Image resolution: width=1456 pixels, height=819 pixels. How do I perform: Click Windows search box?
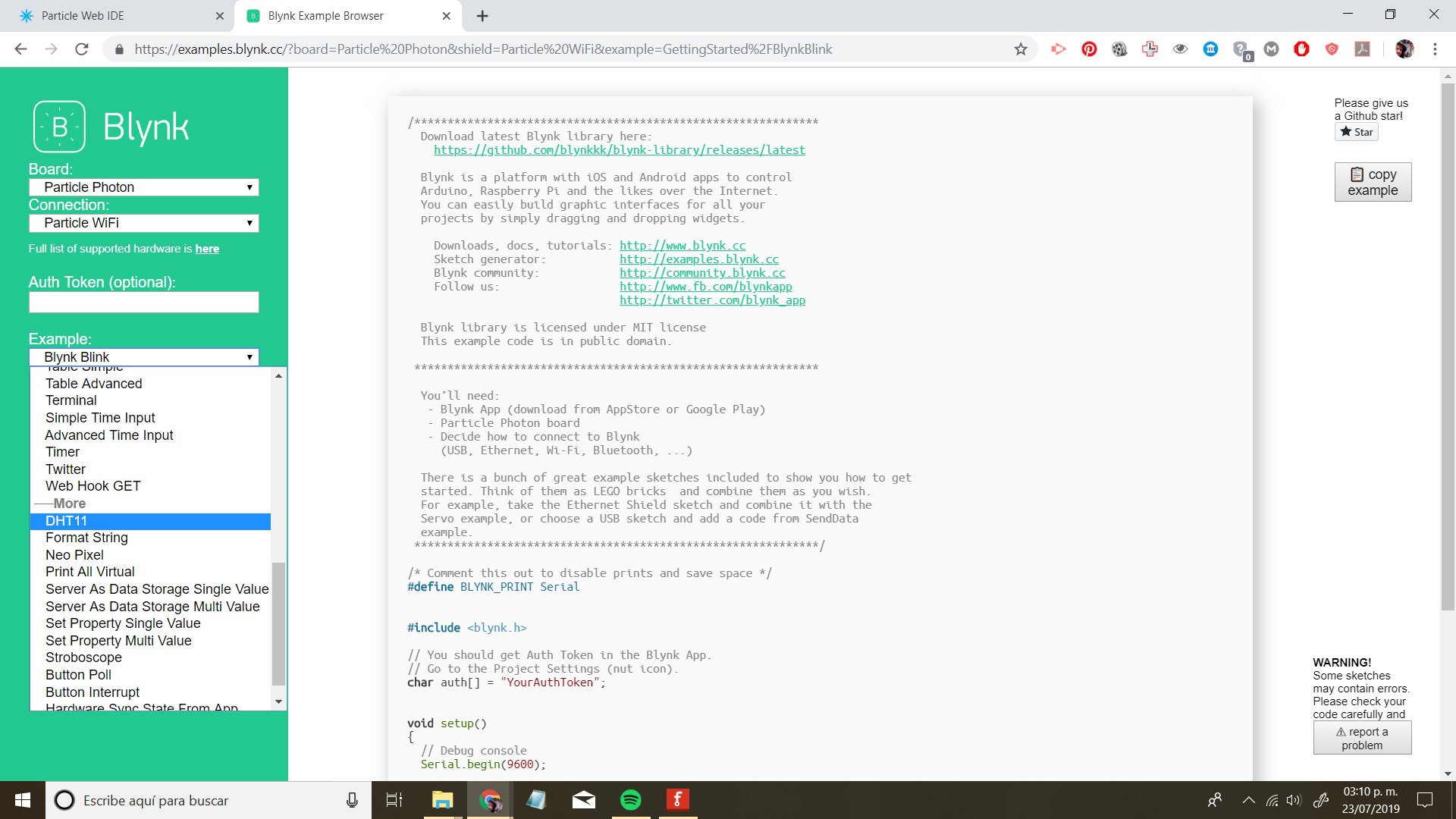click(209, 800)
